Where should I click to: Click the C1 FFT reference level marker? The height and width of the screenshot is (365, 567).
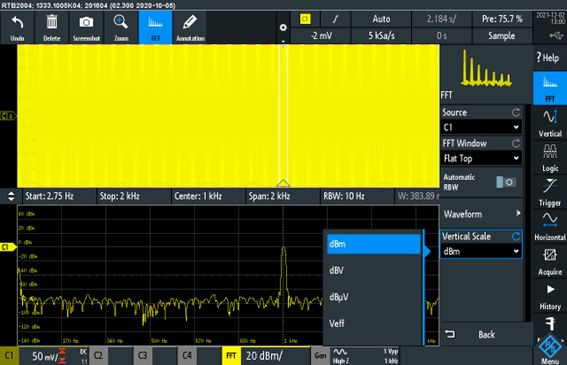[x=8, y=247]
